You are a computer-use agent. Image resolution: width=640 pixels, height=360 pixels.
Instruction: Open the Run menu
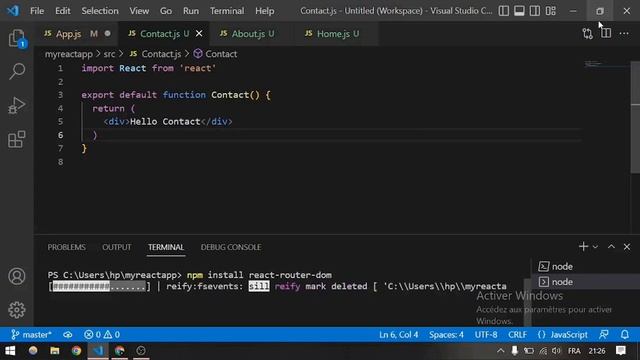click(191, 11)
